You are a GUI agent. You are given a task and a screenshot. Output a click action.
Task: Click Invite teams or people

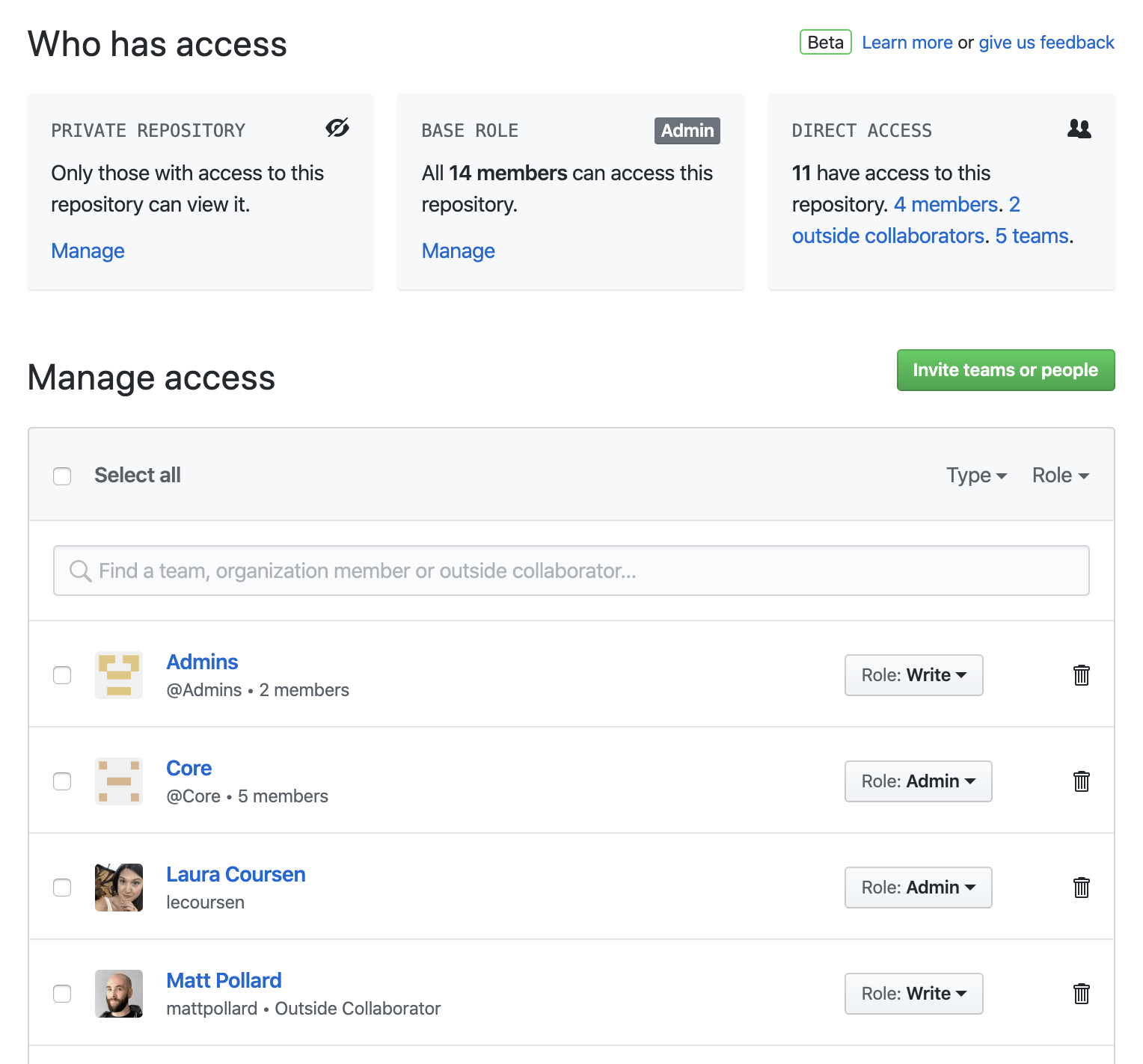[x=1005, y=370]
